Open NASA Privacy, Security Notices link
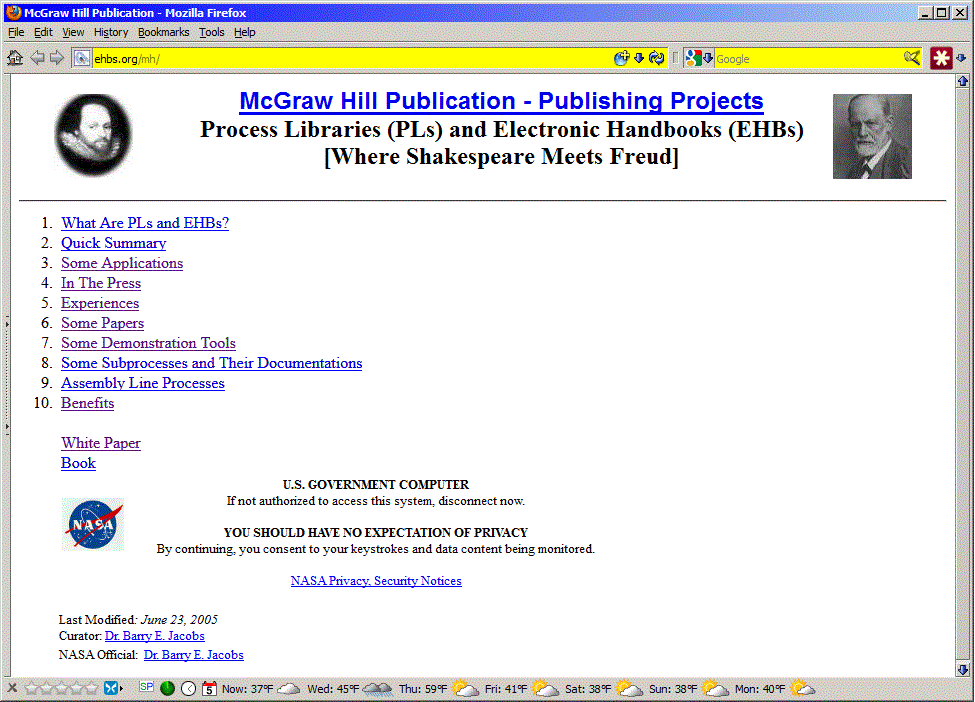 pyautogui.click(x=376, y=581)
